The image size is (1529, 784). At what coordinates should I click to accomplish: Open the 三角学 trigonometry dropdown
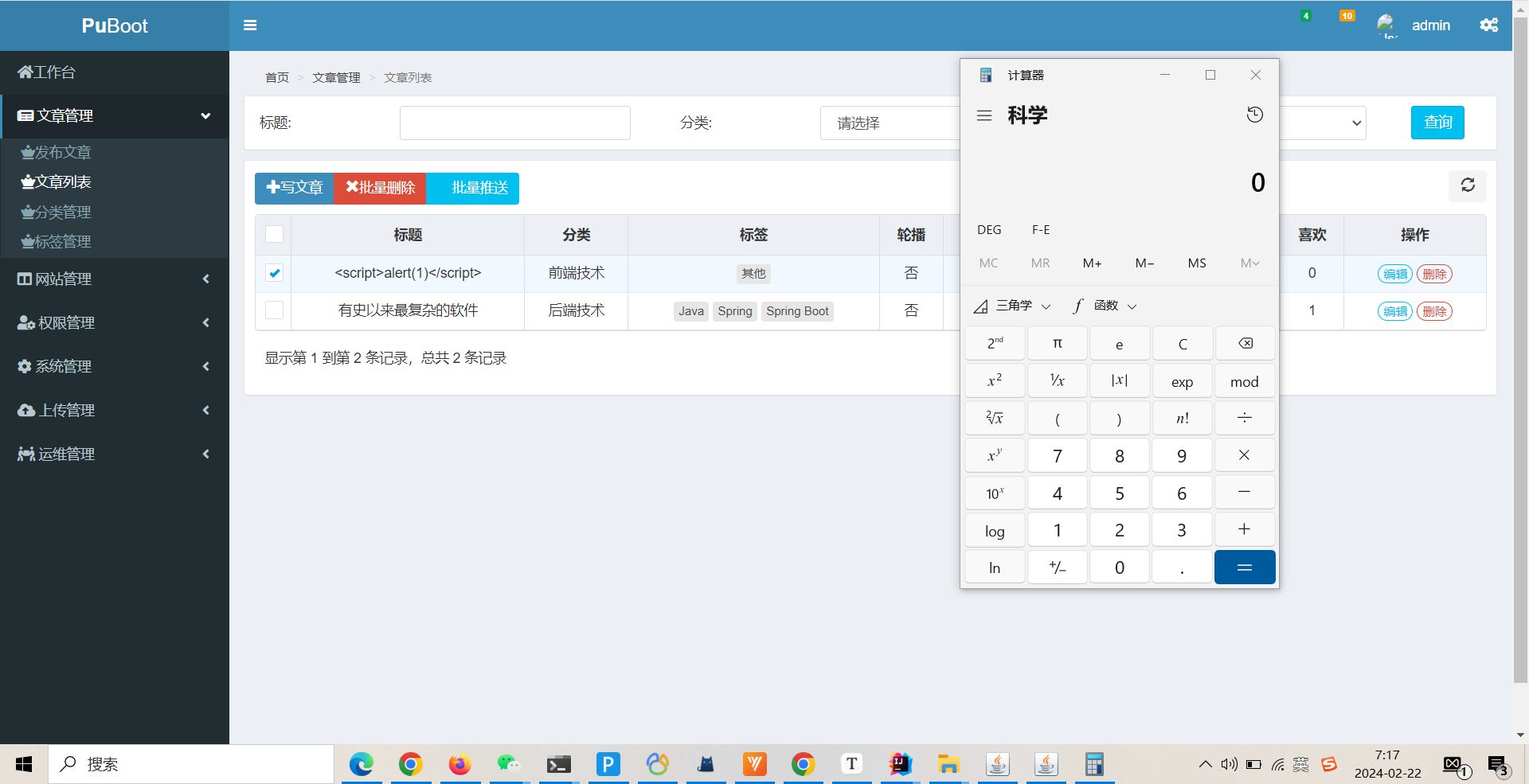click(x=1012, y=306)
